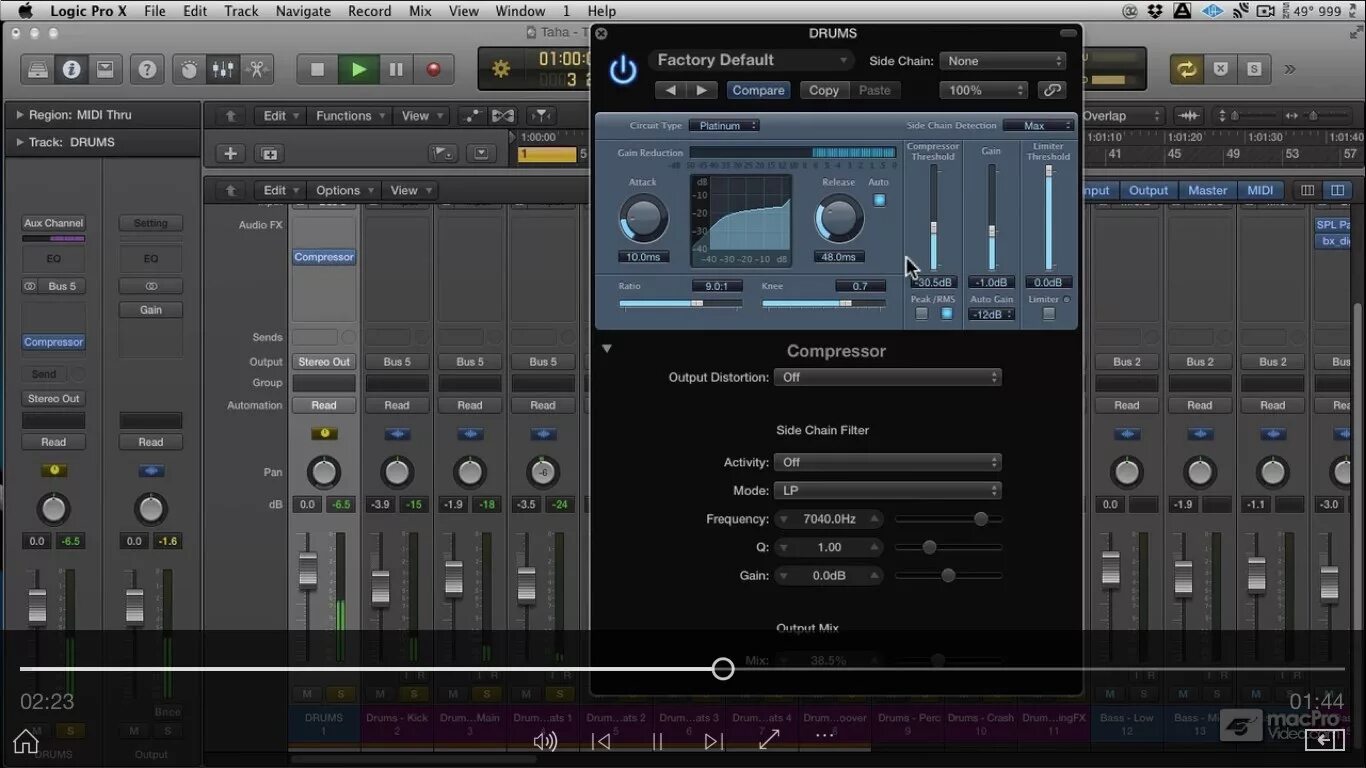The width and height of the screenshot is (1366, 768).
Task: Switch mixer to the Master tab
Action: [x=1207, y=190]
